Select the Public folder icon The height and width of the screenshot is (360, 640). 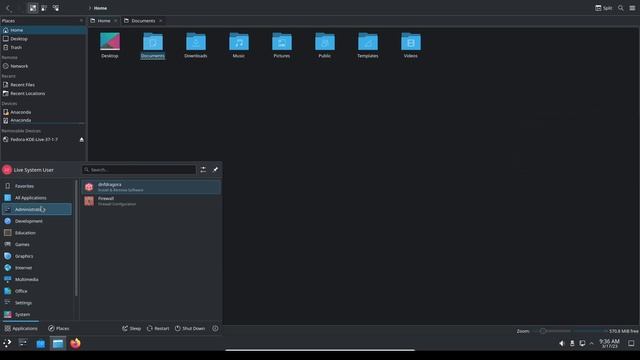(x=324, y=45)
